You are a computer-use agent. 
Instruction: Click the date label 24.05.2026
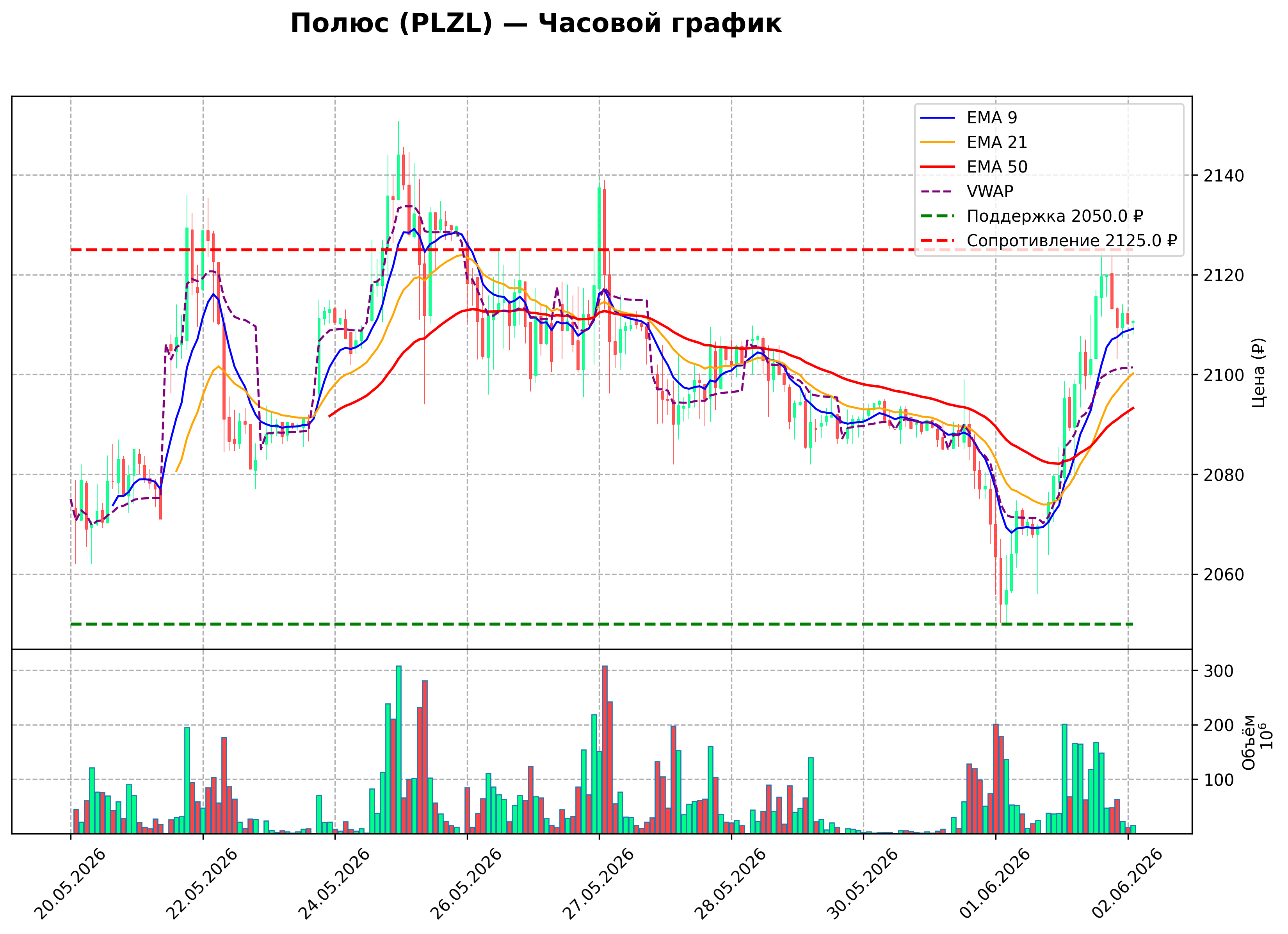(x=333, y=884)
